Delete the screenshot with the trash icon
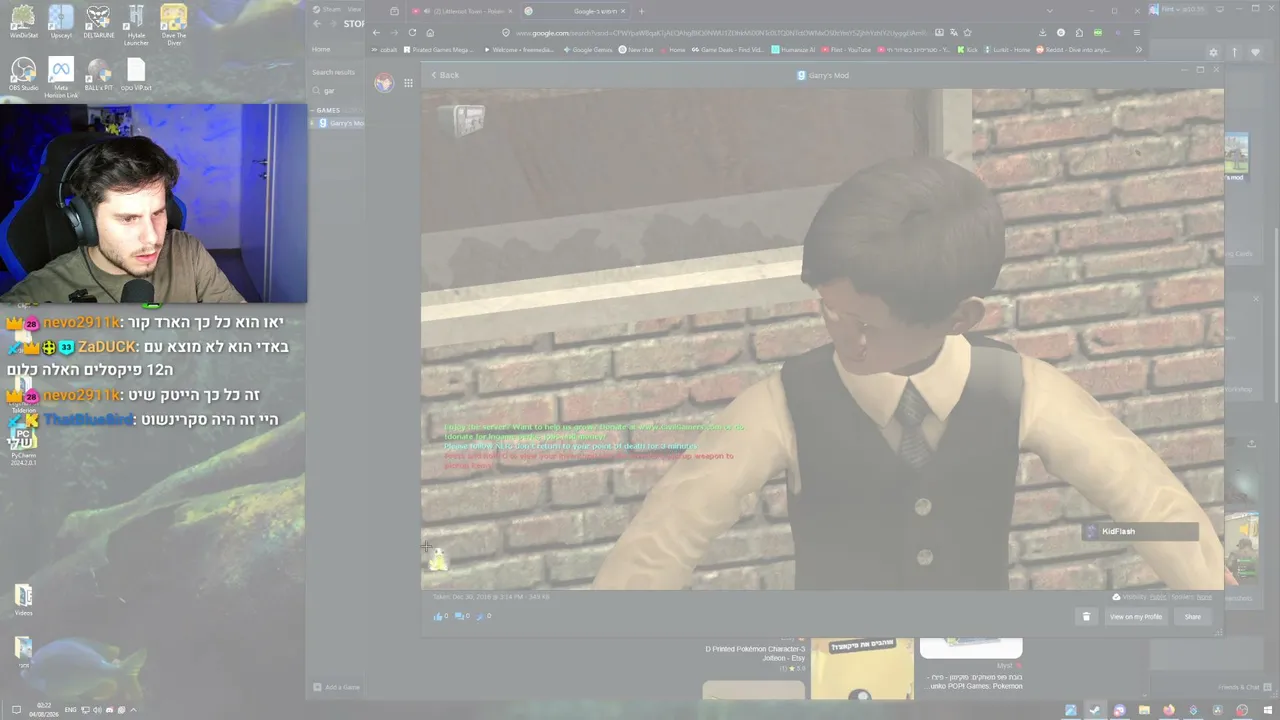 pos(1086,616)
